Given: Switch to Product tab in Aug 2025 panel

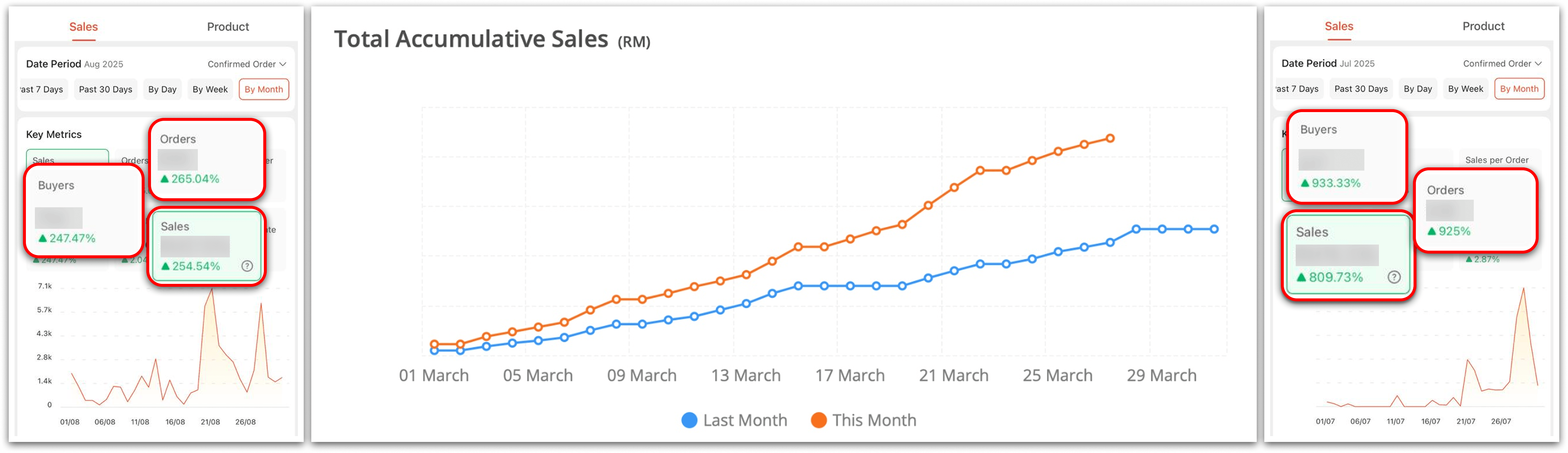Looking at the screenshot, I should click(x=228, y=27).
